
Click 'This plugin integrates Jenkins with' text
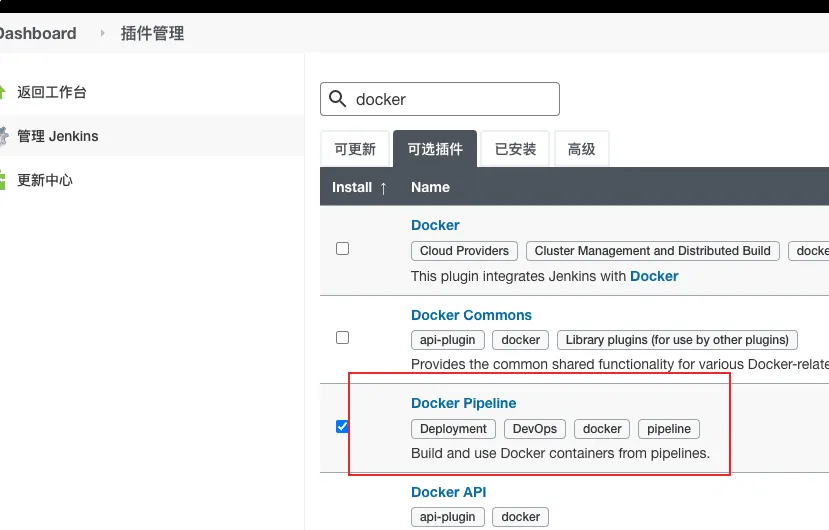click(x=519, y=276)
